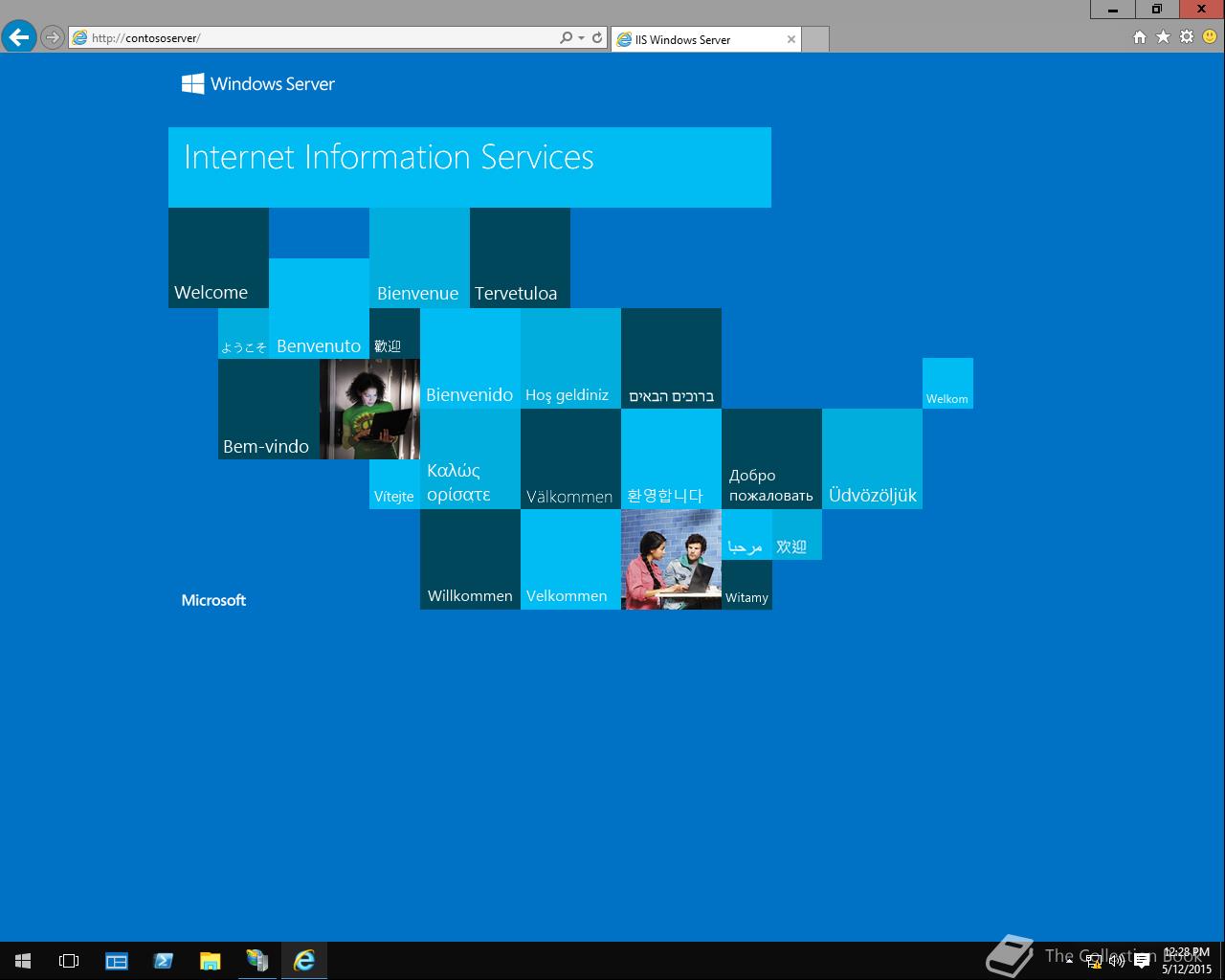Open Task View on the taskbar
This screenshot has width=1225, height=980.
pyautogui.click(x=69, y=961)
